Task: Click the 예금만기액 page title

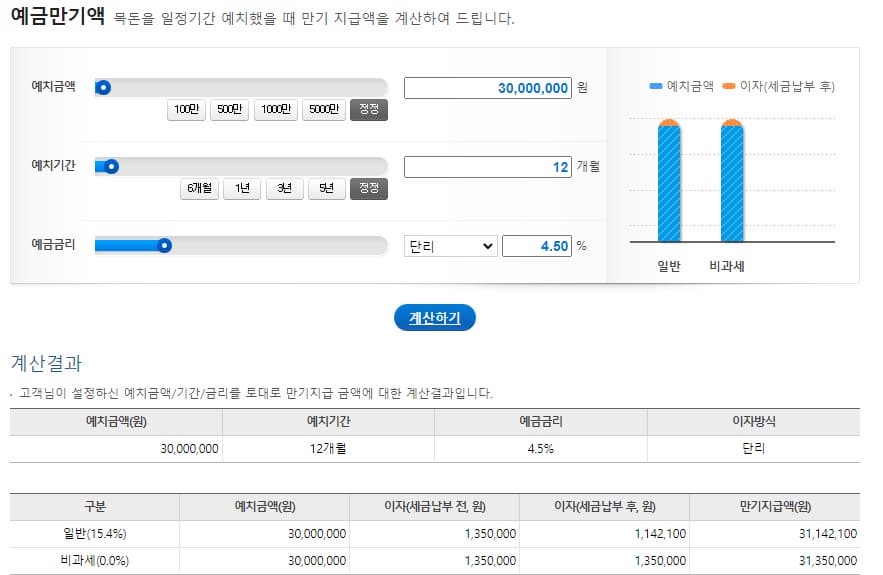Action: (58, 15)
